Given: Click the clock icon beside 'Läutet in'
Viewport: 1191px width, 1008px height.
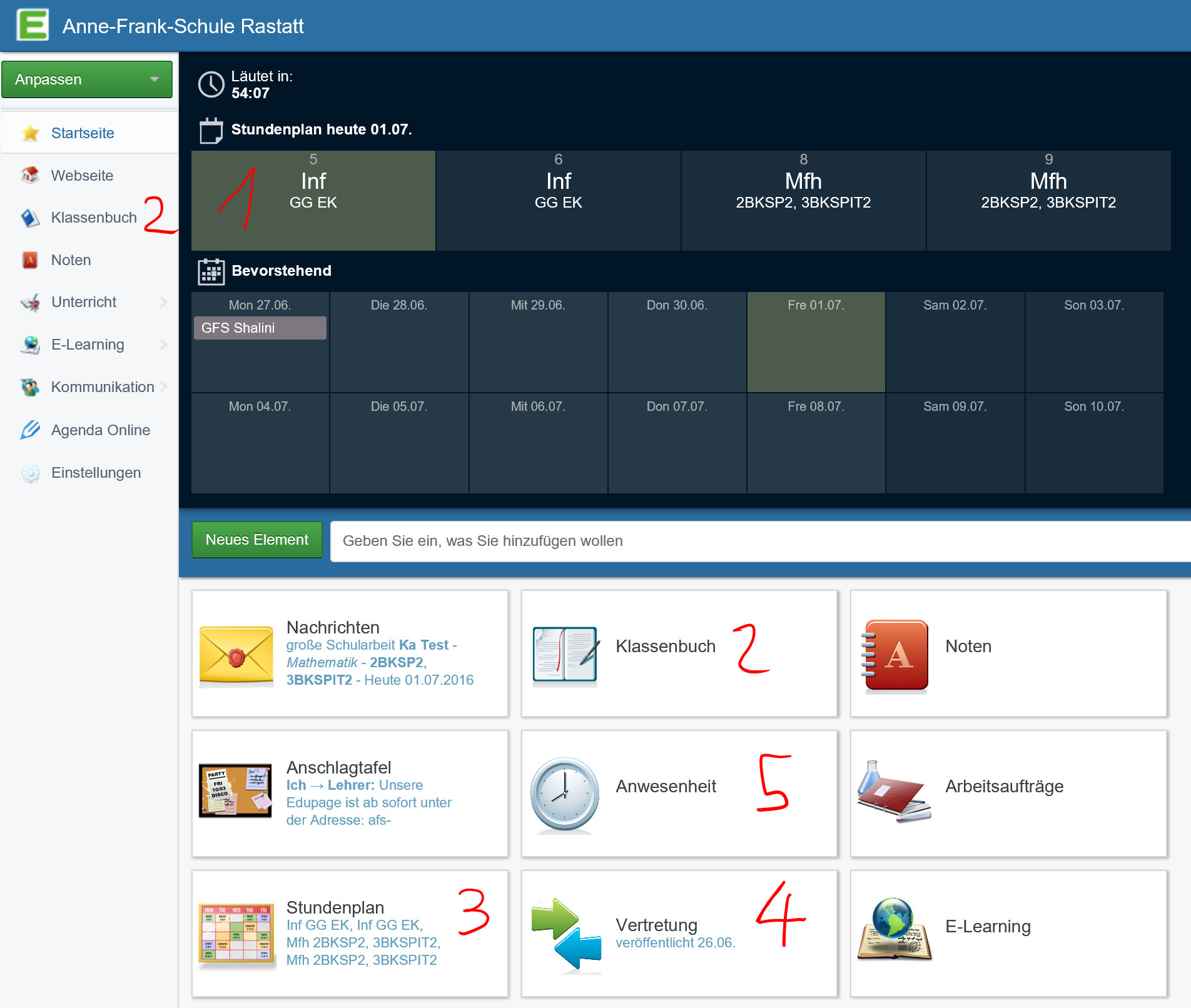Looking at the screenshot, I should click(211, 84).
